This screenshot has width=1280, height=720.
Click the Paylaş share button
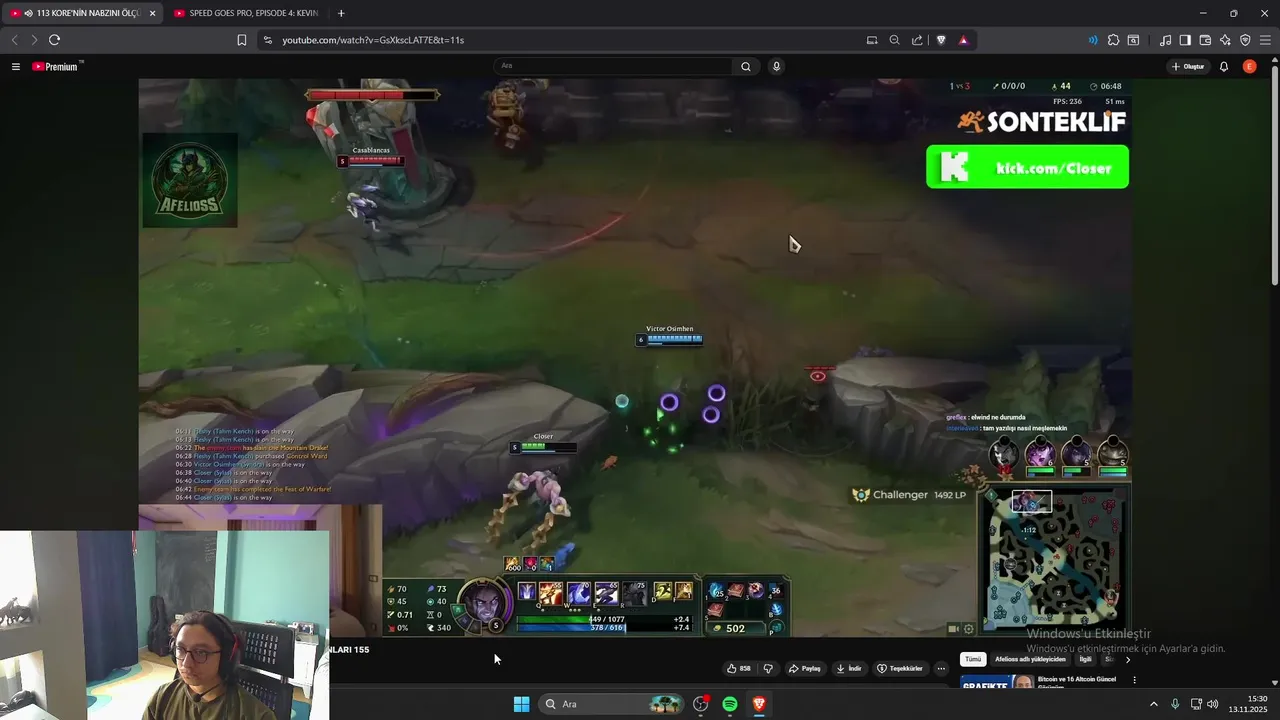click(x=804, y=668)
